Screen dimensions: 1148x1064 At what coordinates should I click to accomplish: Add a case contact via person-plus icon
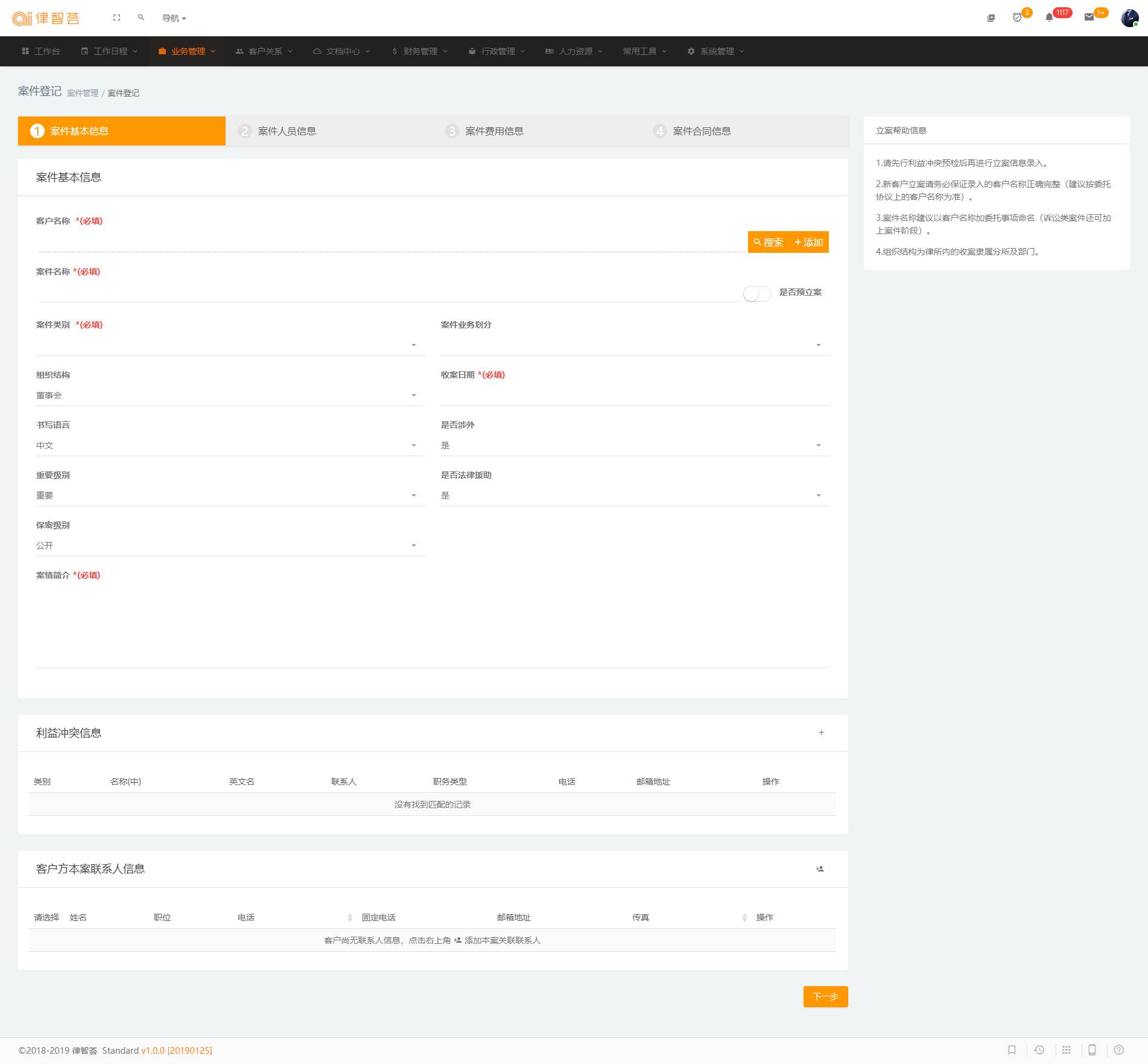pyautogui.click(x=820, y=869)
